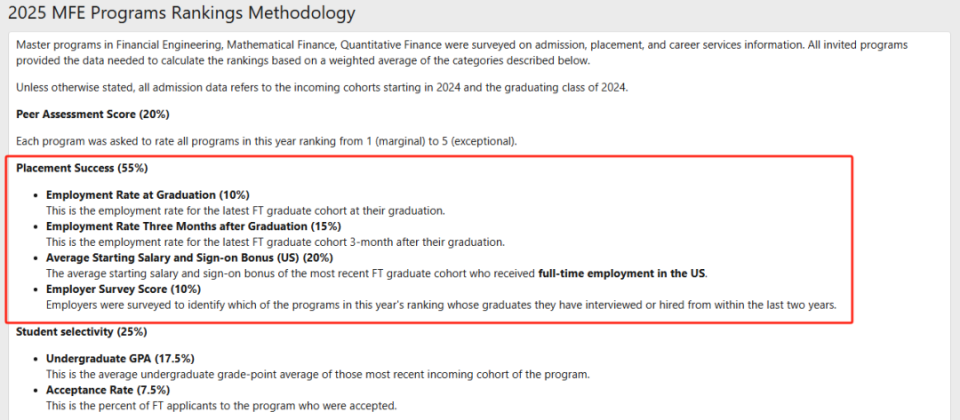This screenshot has height=420, width=960.
Task: Select the Peer Assessment Score (20%) heading
Action: pyautogui.click(x=93, y=114)
